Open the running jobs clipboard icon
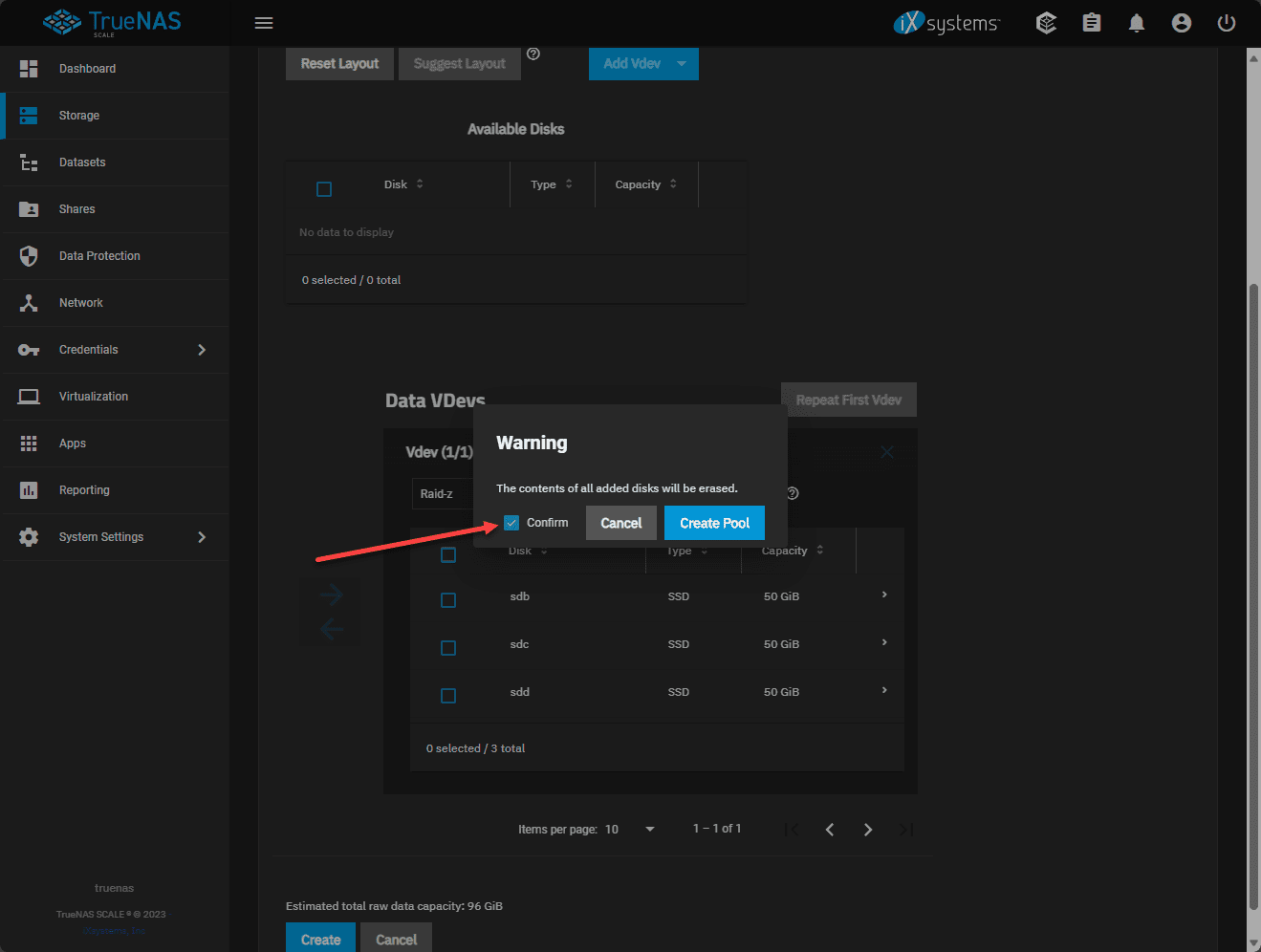 (x=1091, y=22)
